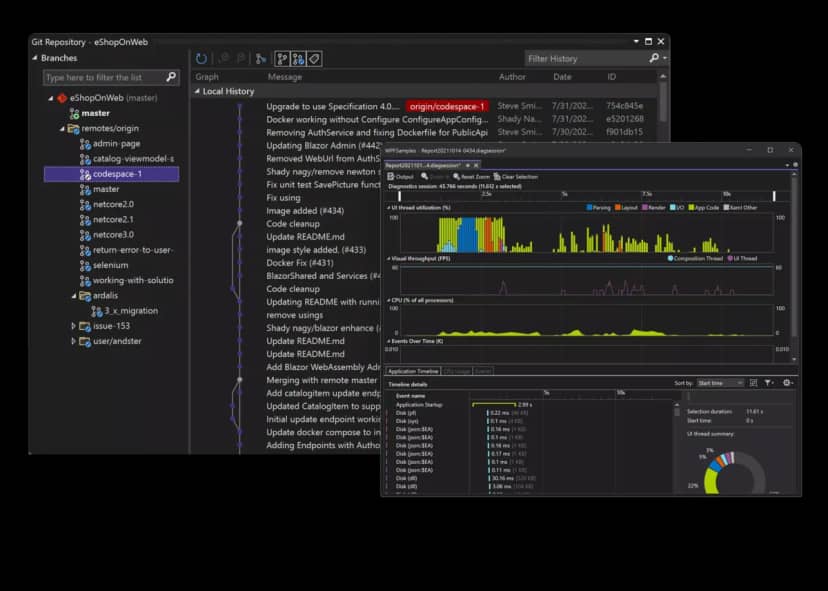828x591 pixels.
Task: Collapse the Events Over Time graph section
Action: pyautogui.click(x=387, y=340)
